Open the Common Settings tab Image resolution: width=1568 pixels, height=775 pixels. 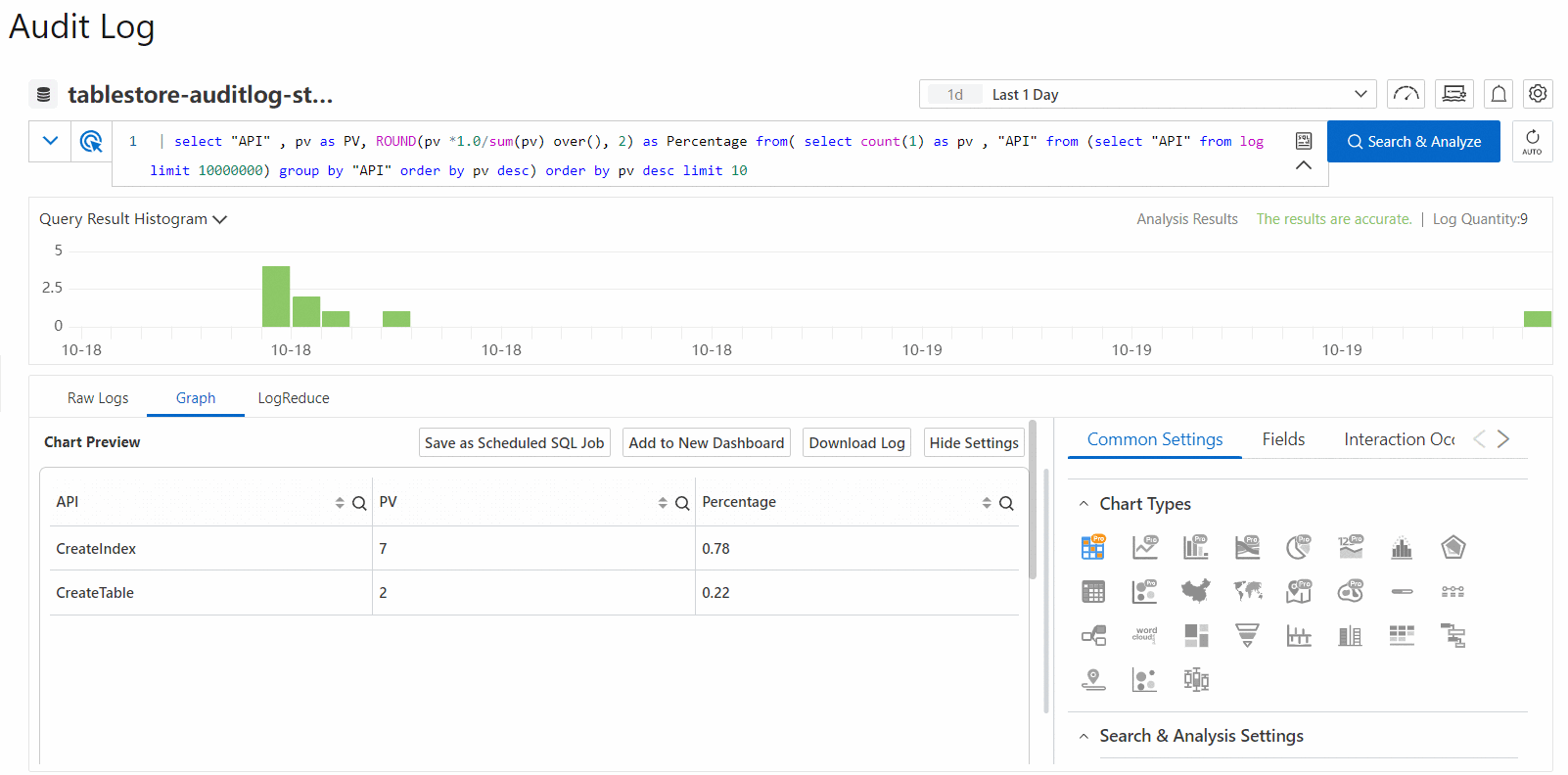pyautogui.click(x=1155, y=439)
